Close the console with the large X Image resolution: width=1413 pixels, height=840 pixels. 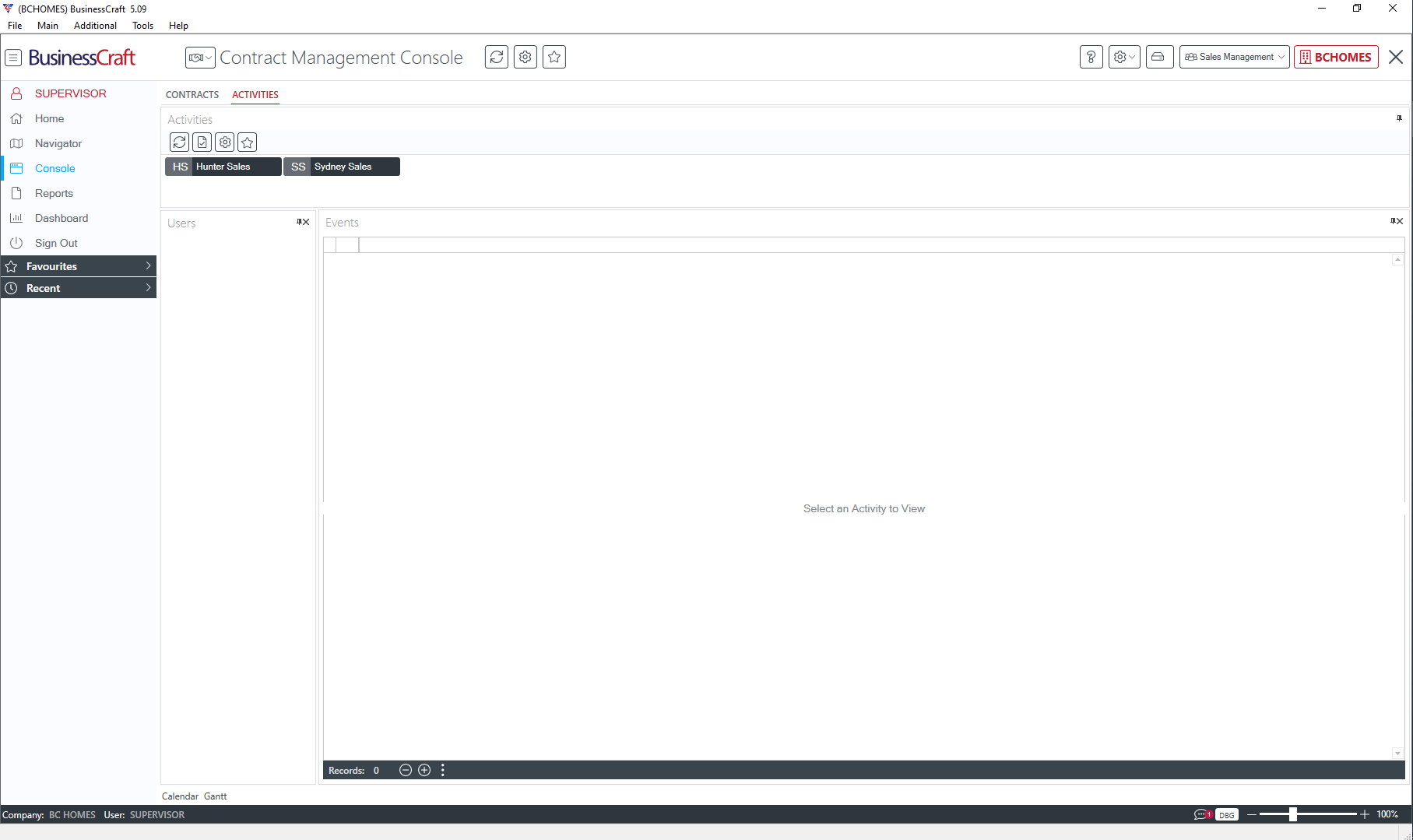tap(1396, 57)
